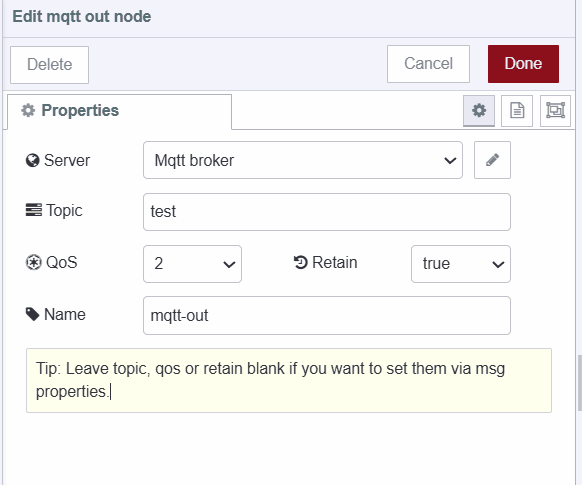Click the Topic icon beside label
This screenshot has height=485, width=582.
(33, 210)
